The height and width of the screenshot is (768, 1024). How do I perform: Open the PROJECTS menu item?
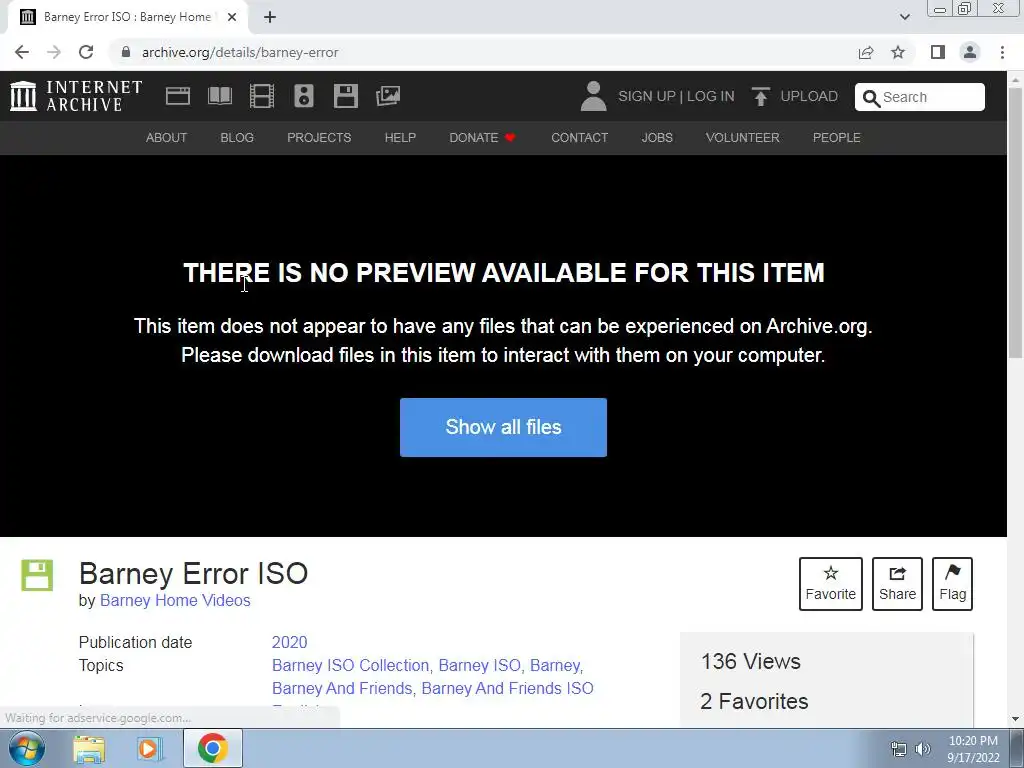319,138
